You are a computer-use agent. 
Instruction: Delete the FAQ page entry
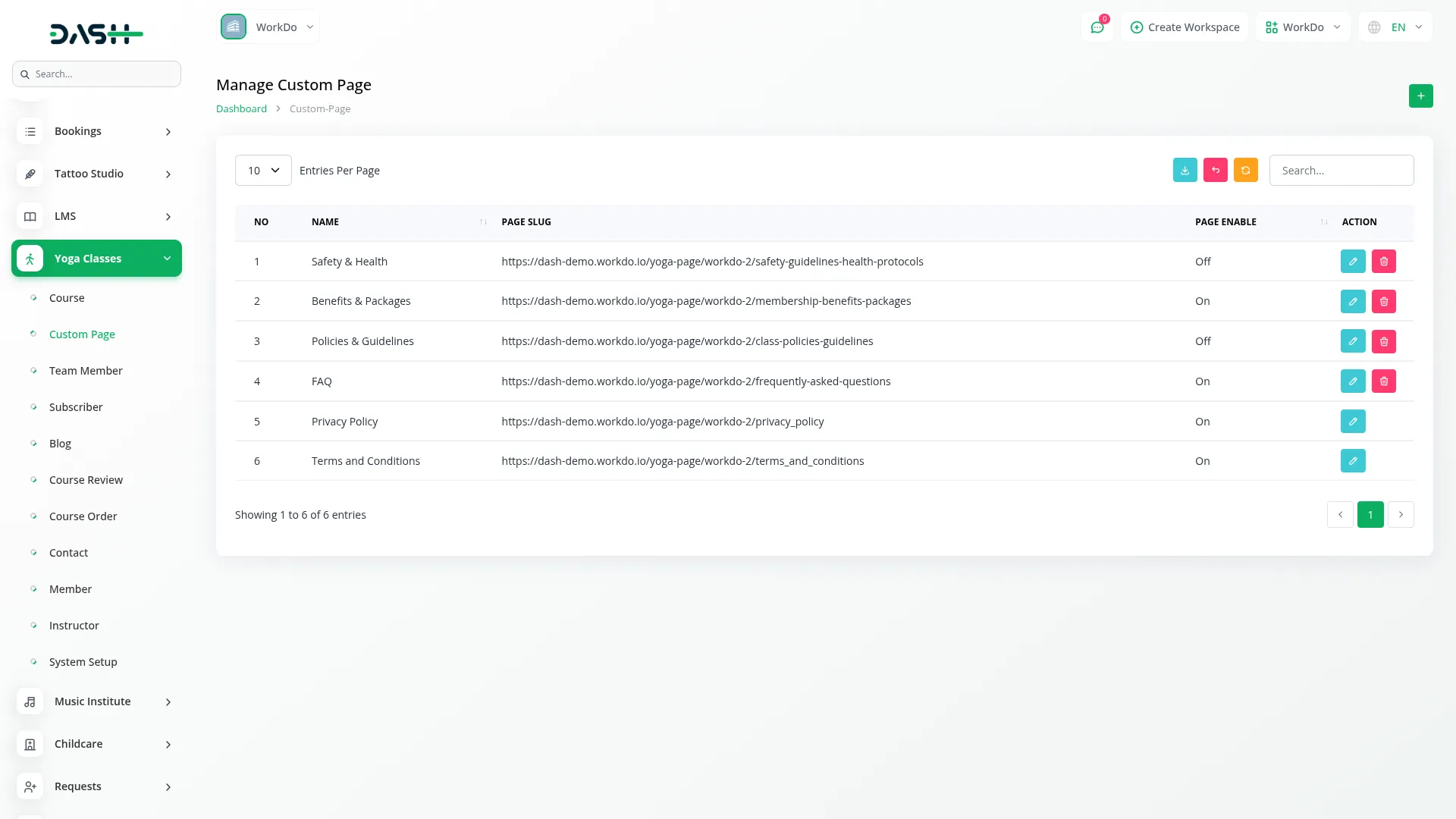coord(1383,381)
